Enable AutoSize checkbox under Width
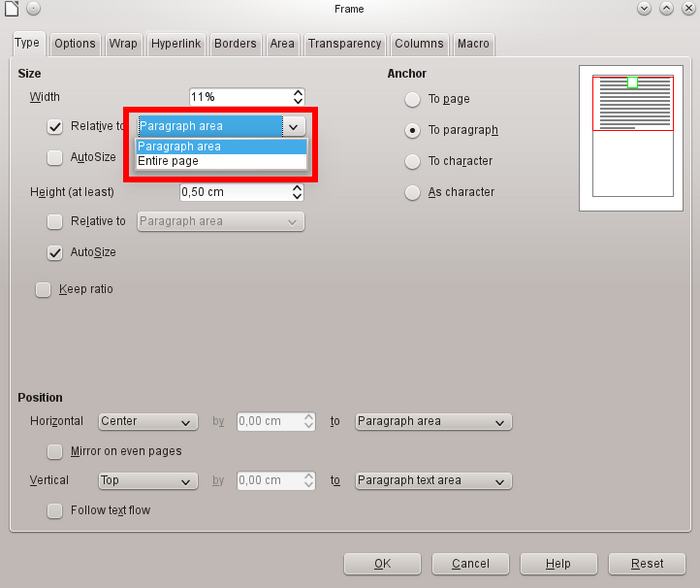 56,158
